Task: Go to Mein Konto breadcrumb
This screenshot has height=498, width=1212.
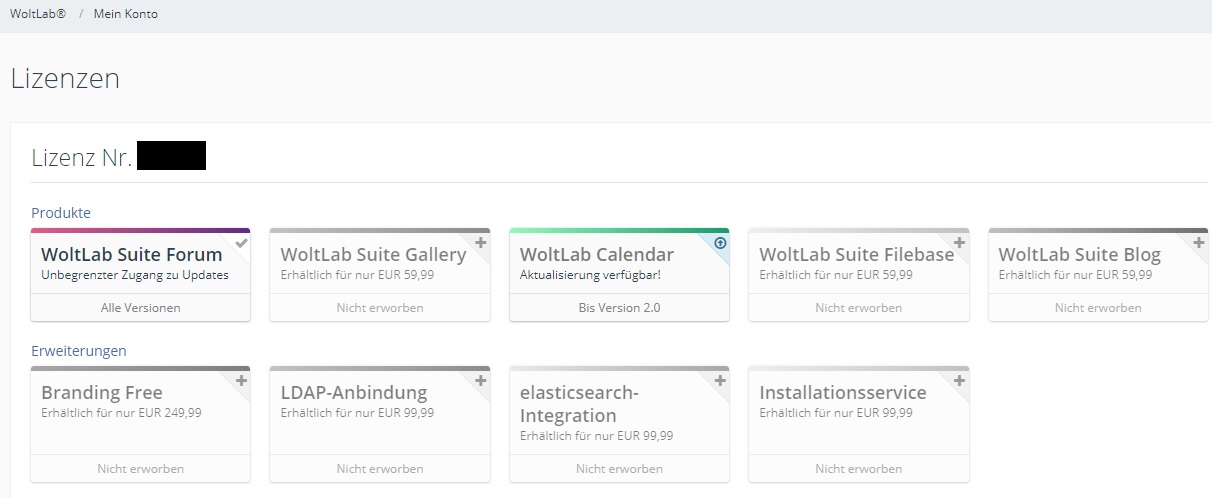Action: 125,14
